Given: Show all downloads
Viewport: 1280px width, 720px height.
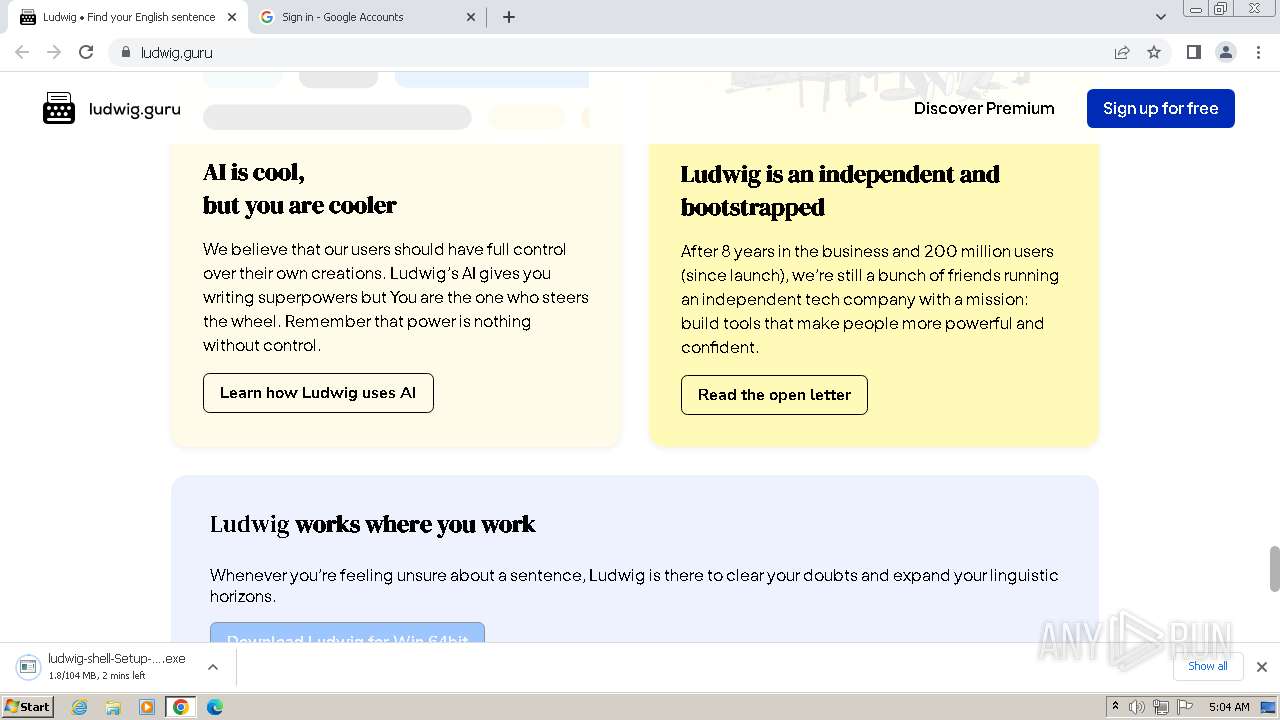Looking at the screenshot, I should click(1208, 666).
